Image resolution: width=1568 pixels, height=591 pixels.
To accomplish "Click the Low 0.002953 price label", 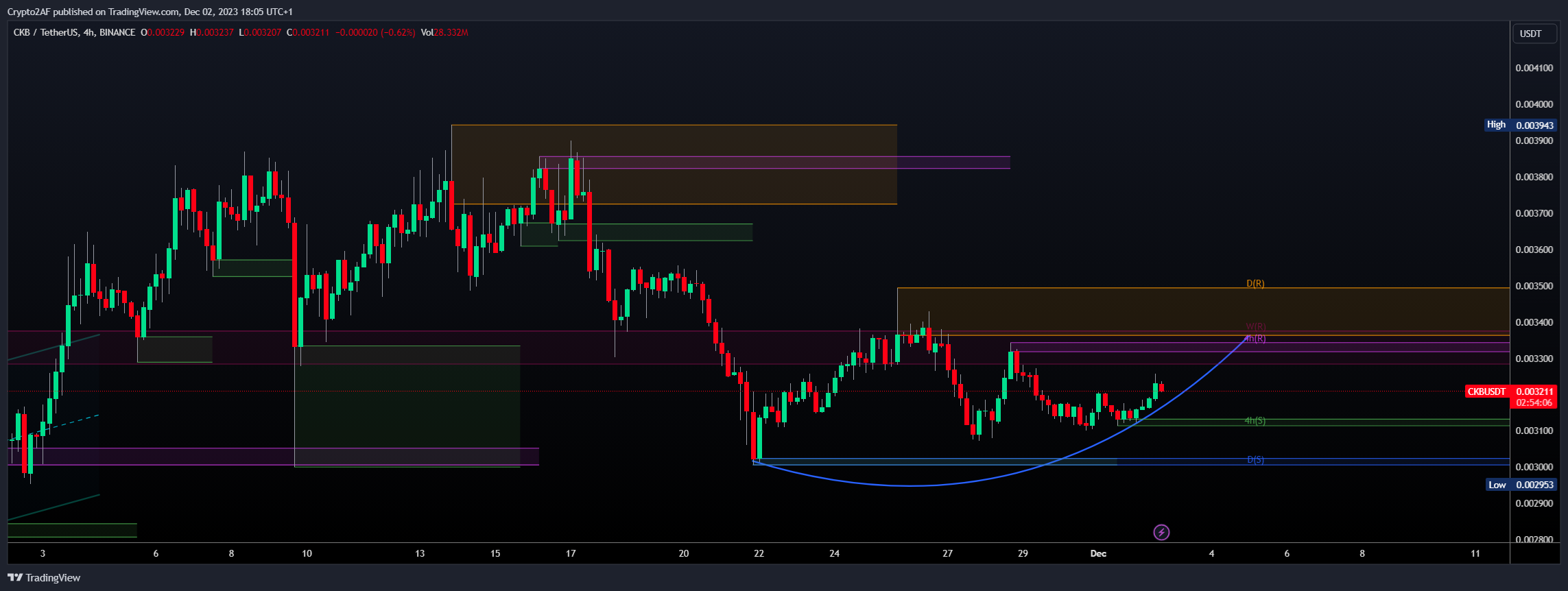I will pyautogui.click(x=1521, y=485).
